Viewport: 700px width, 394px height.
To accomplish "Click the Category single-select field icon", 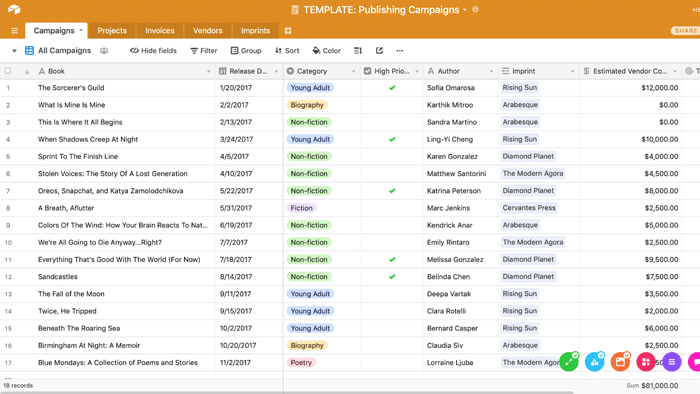I will click(x=290, y=71).
